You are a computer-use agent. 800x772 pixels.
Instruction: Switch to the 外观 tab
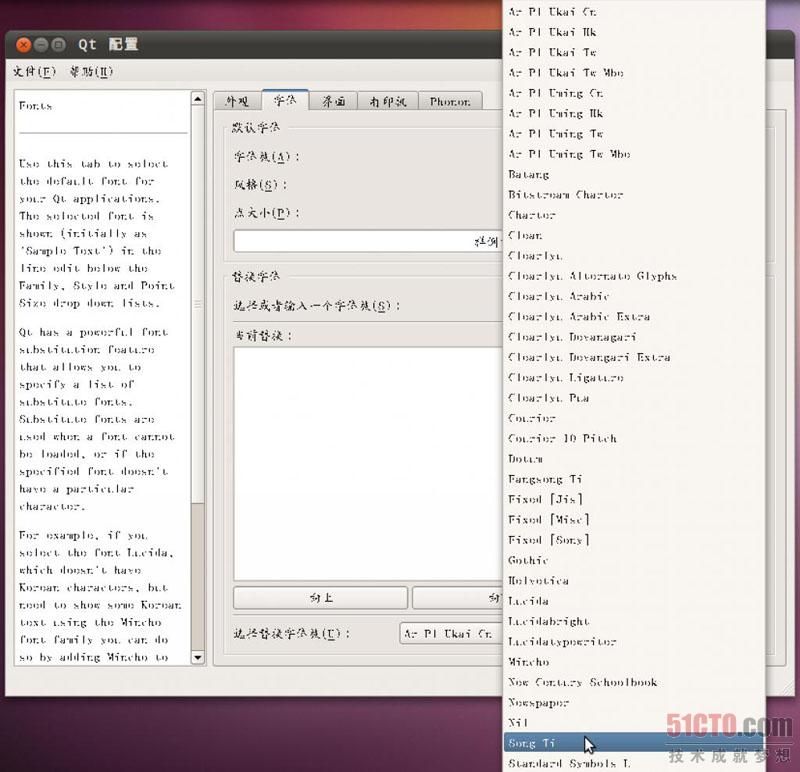[x=238, y=101]
